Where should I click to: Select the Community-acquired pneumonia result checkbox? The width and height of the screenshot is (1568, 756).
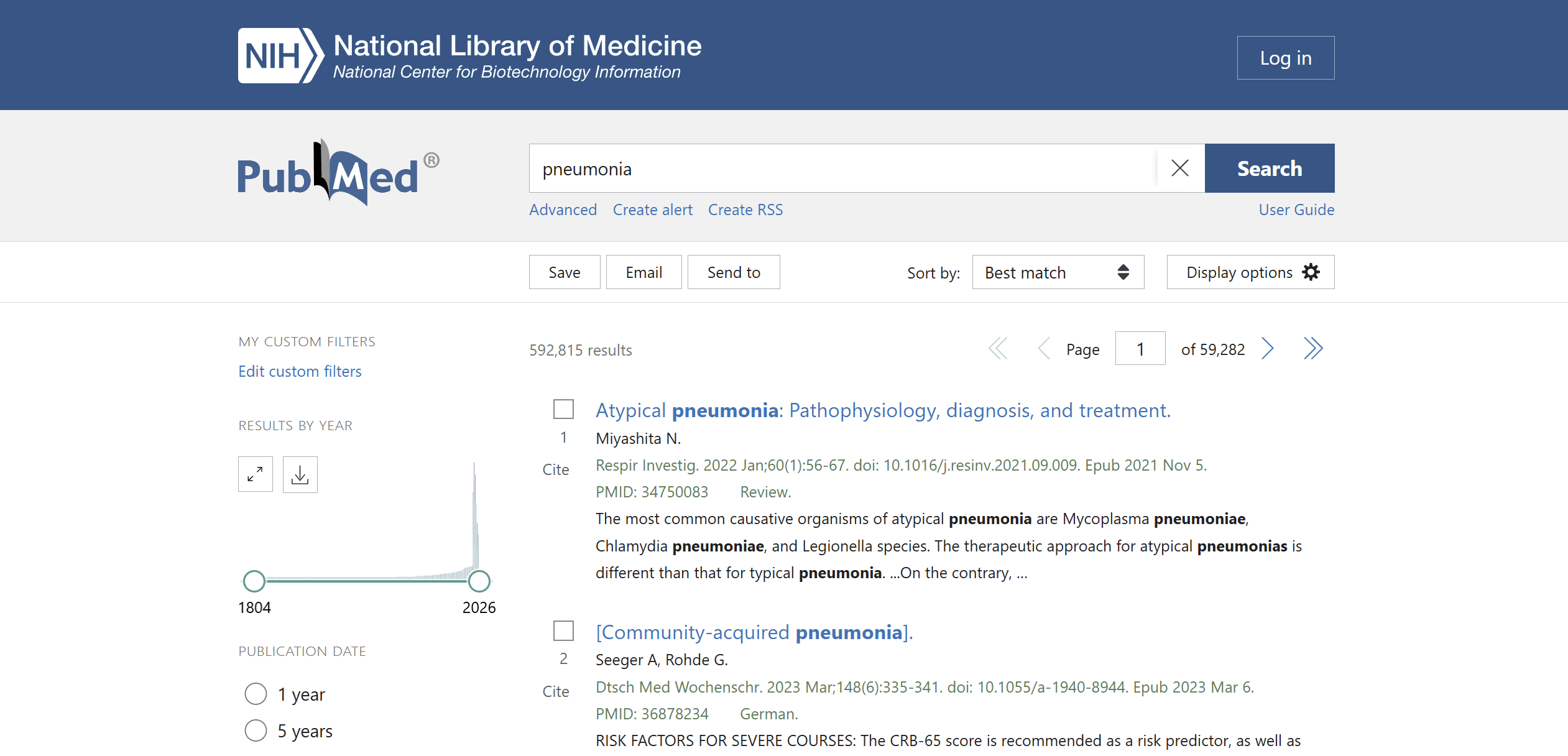563,630
